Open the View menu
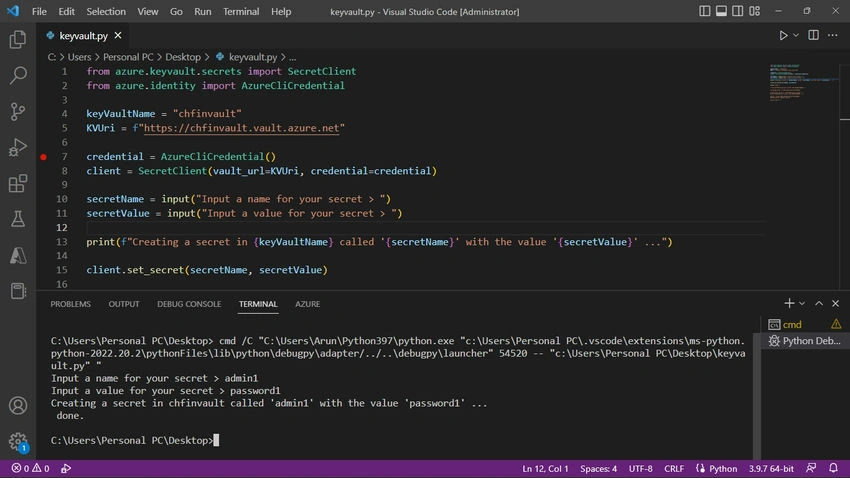This screenshot has height=478, width=850. coord(147,11)
